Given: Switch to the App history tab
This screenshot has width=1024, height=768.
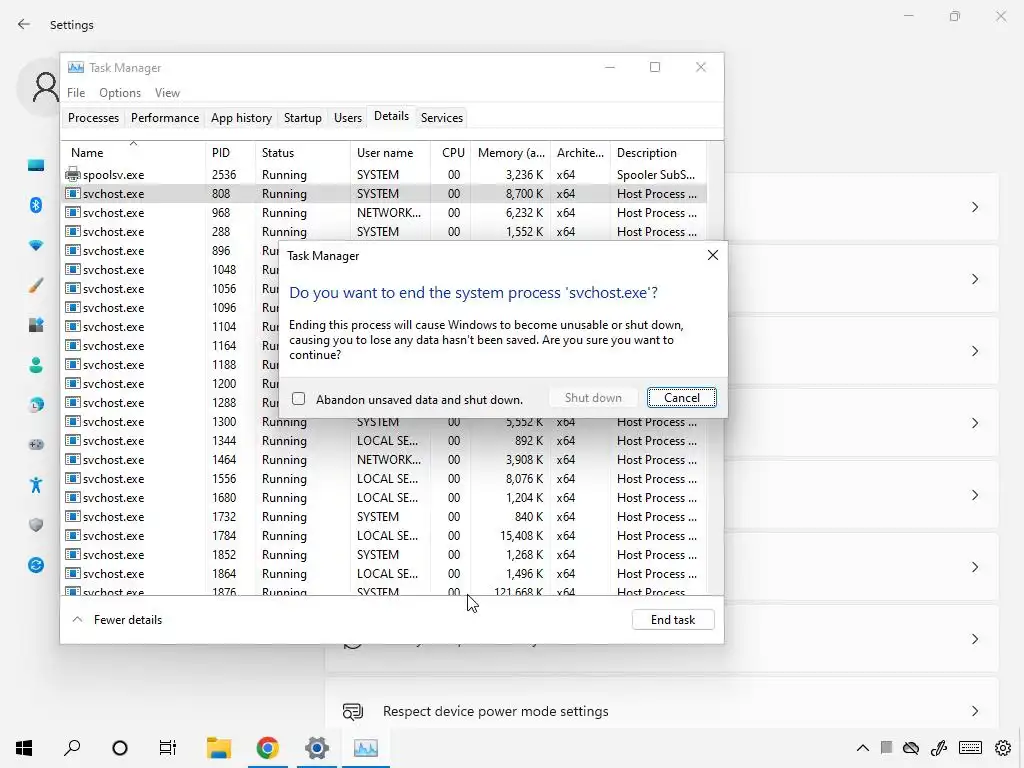Looking at the screenshot, I should (x=241, y=118).
